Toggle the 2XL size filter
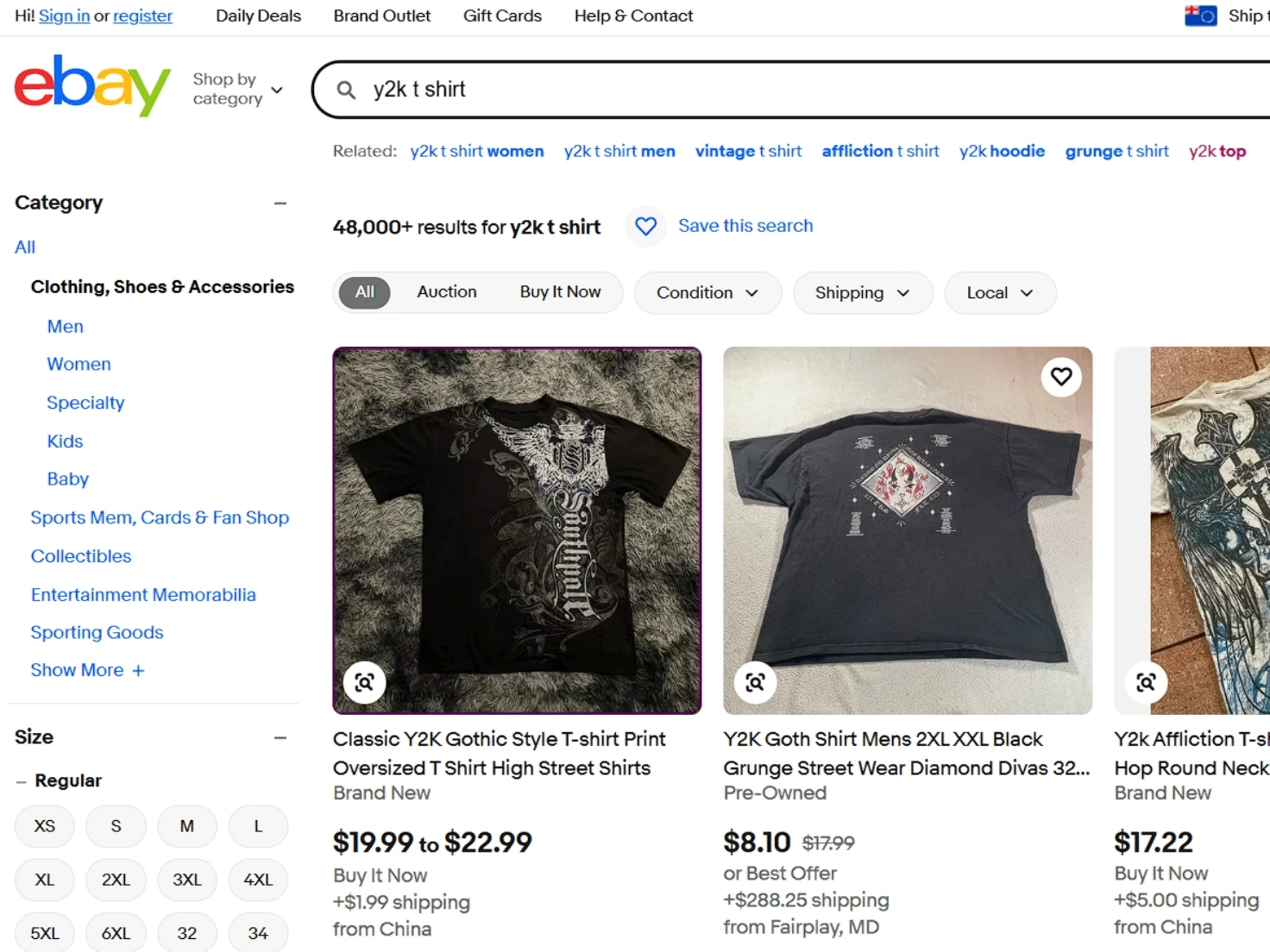1270x952 pixels. tap(116, 880)
